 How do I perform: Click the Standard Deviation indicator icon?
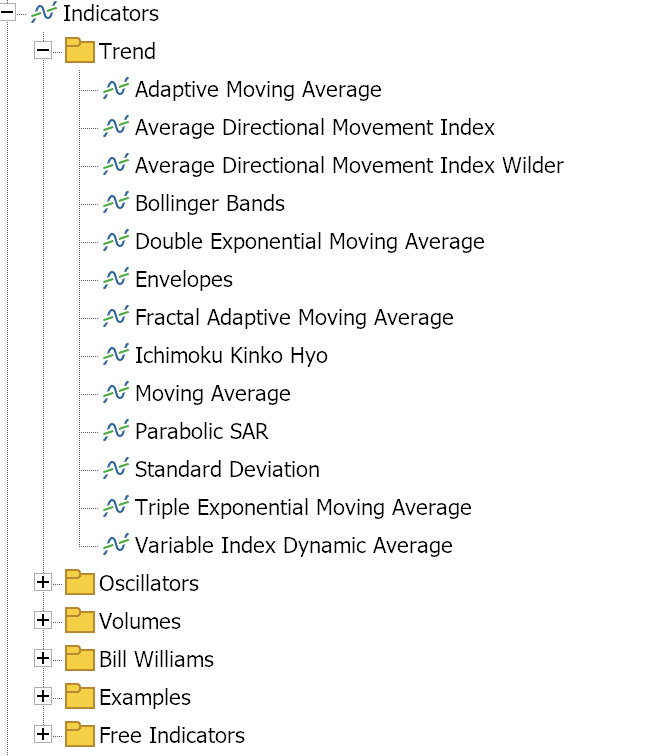click(x=116, y=470)
